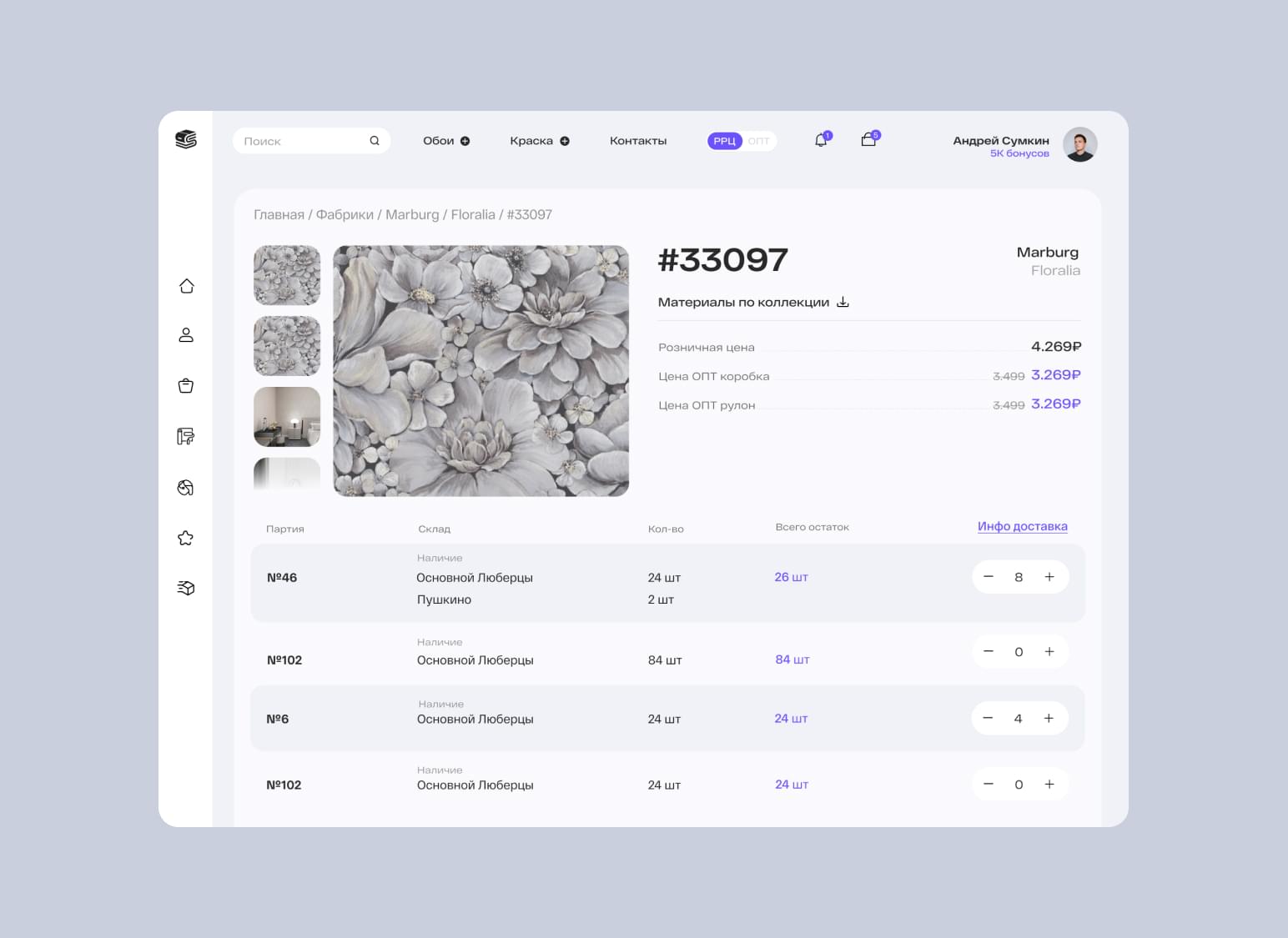Viewport: 1288px width, 938px height.
Task: Open the shopping basket sidebar icon
Action: [186, 386]
